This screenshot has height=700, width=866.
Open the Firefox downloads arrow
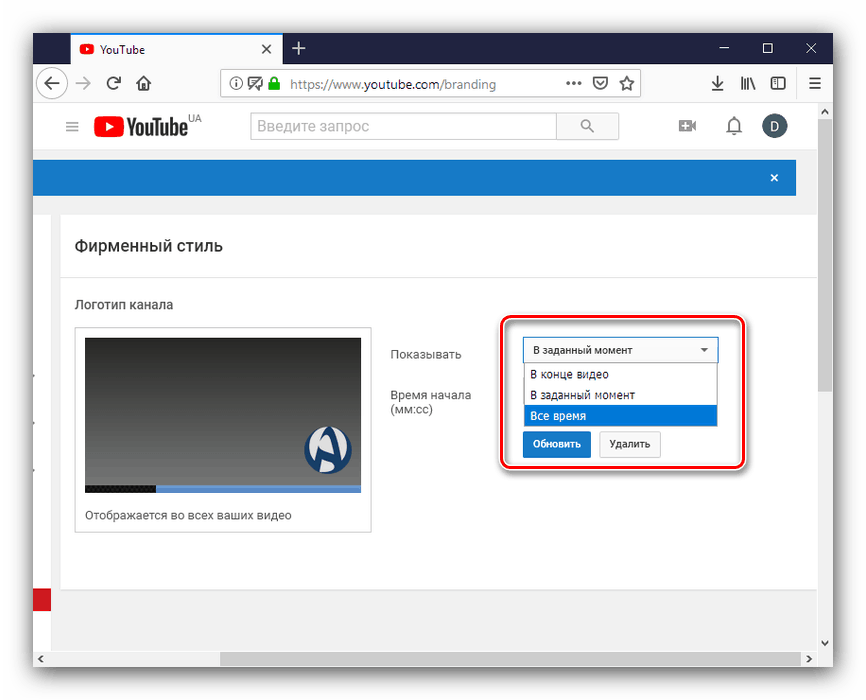[x=717, y=83]
